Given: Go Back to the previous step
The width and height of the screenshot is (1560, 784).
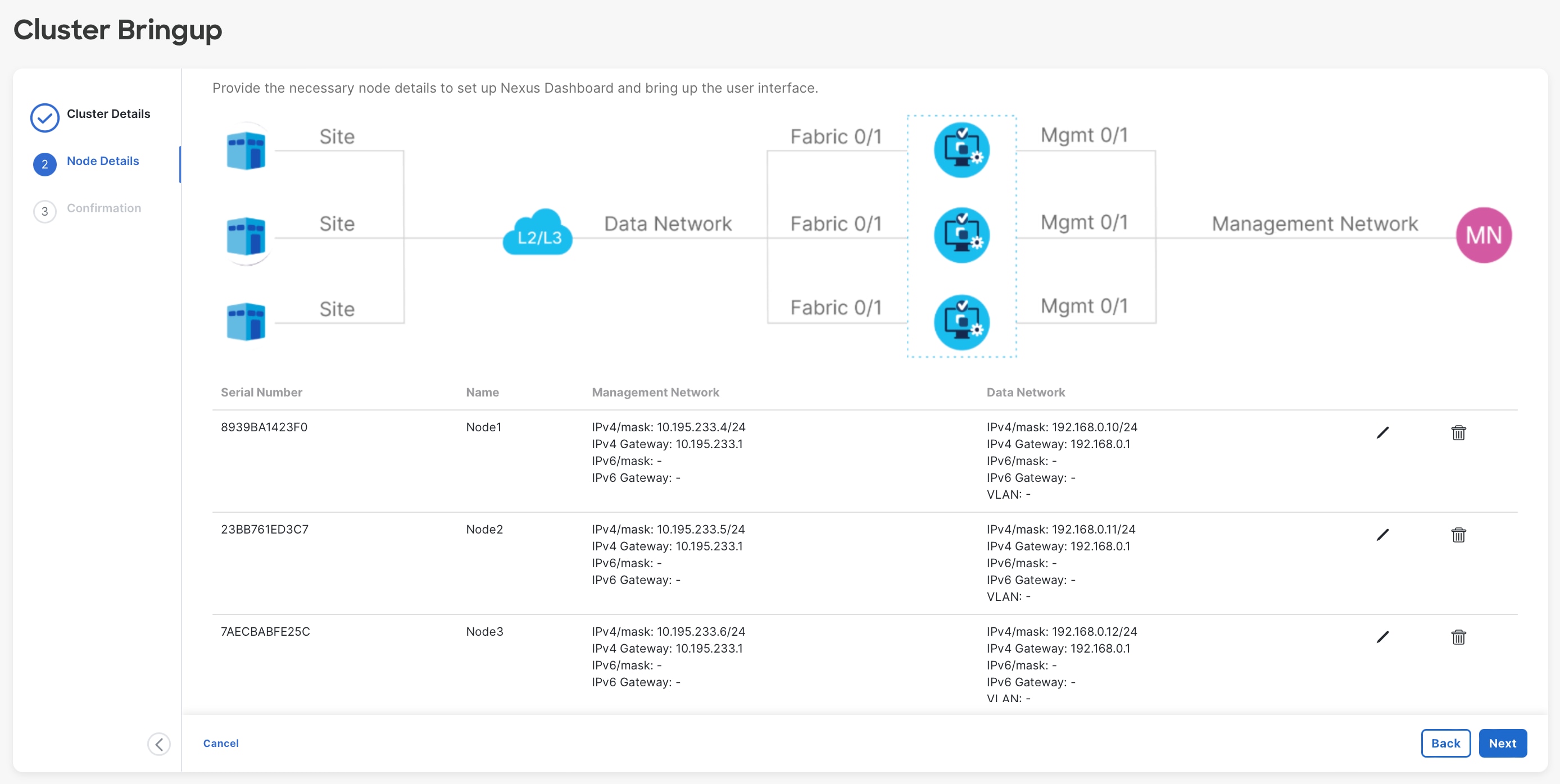Looking at the screenshot, I should click(x=1445, y=744).
